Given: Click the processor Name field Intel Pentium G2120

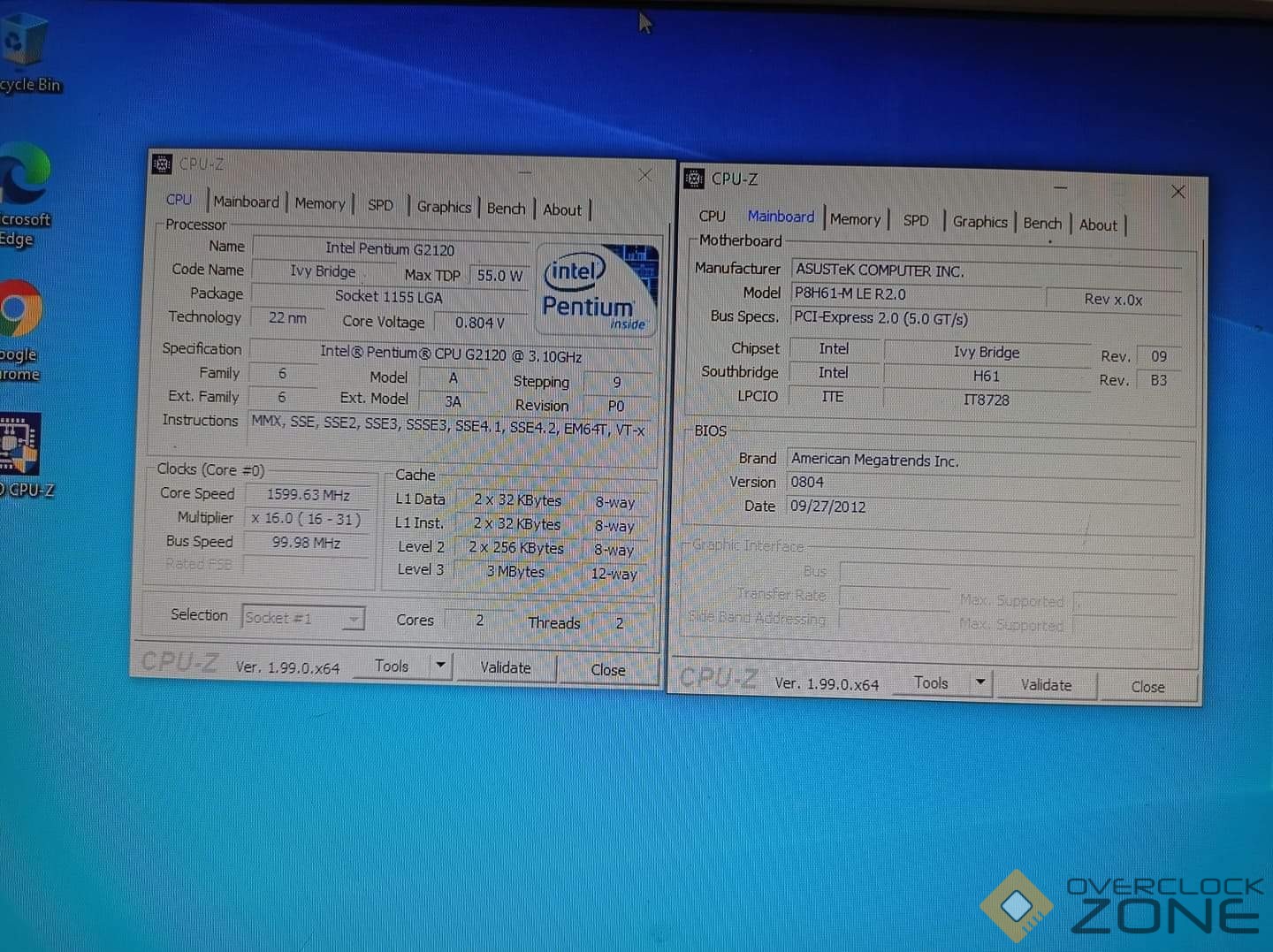Looking at the screenshot, I should [391, 249].
